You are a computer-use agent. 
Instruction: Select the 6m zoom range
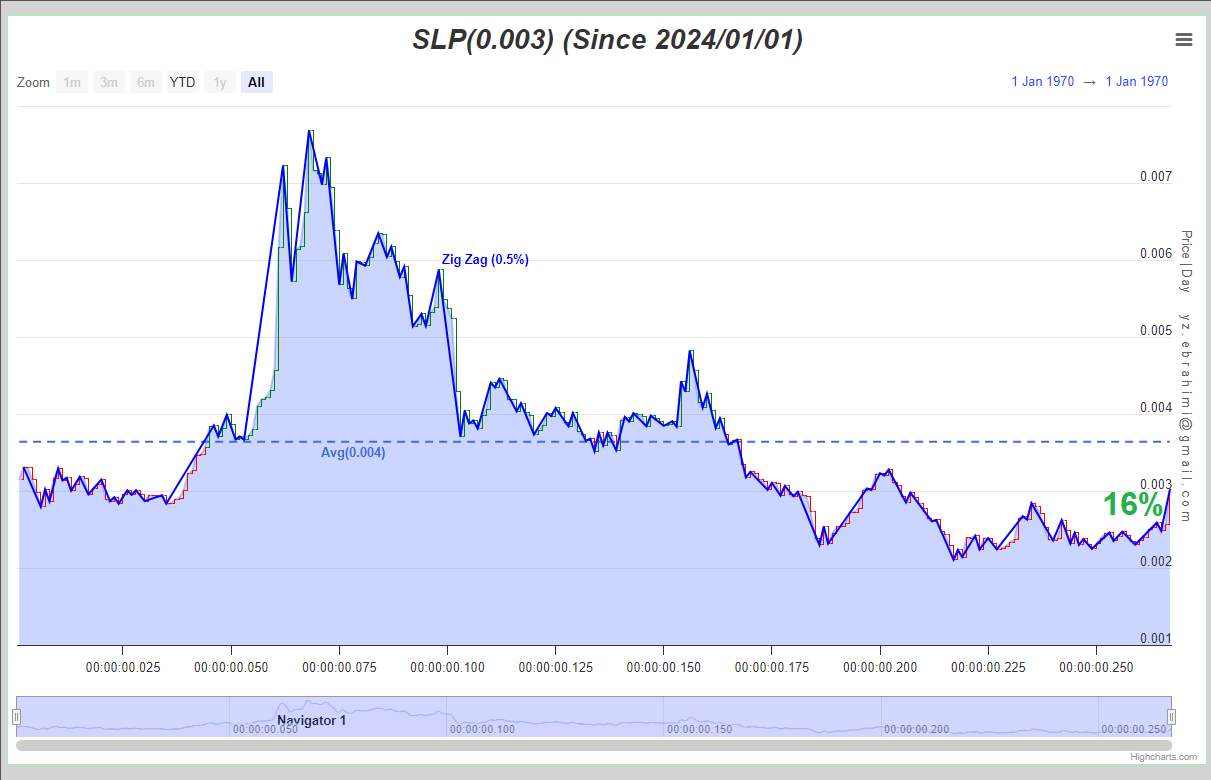146,82
